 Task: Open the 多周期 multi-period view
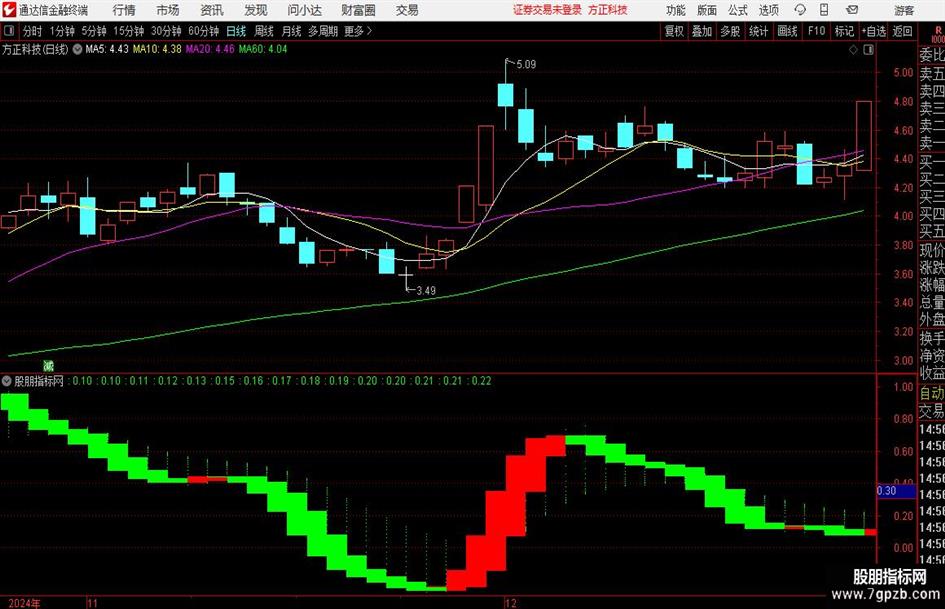(322, 31)
